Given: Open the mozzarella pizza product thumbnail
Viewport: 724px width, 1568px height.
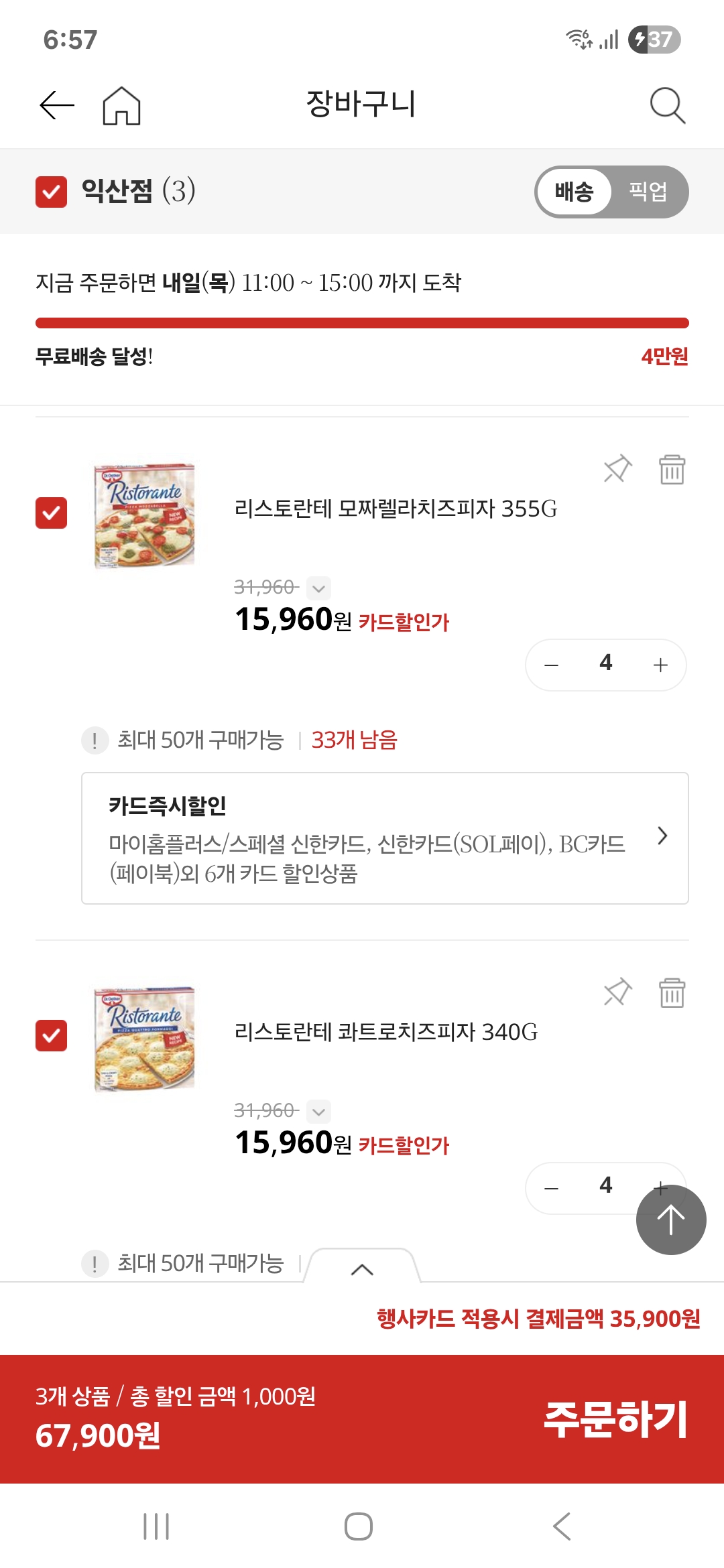Looking at the screenshot, I should tap(145, 516).
